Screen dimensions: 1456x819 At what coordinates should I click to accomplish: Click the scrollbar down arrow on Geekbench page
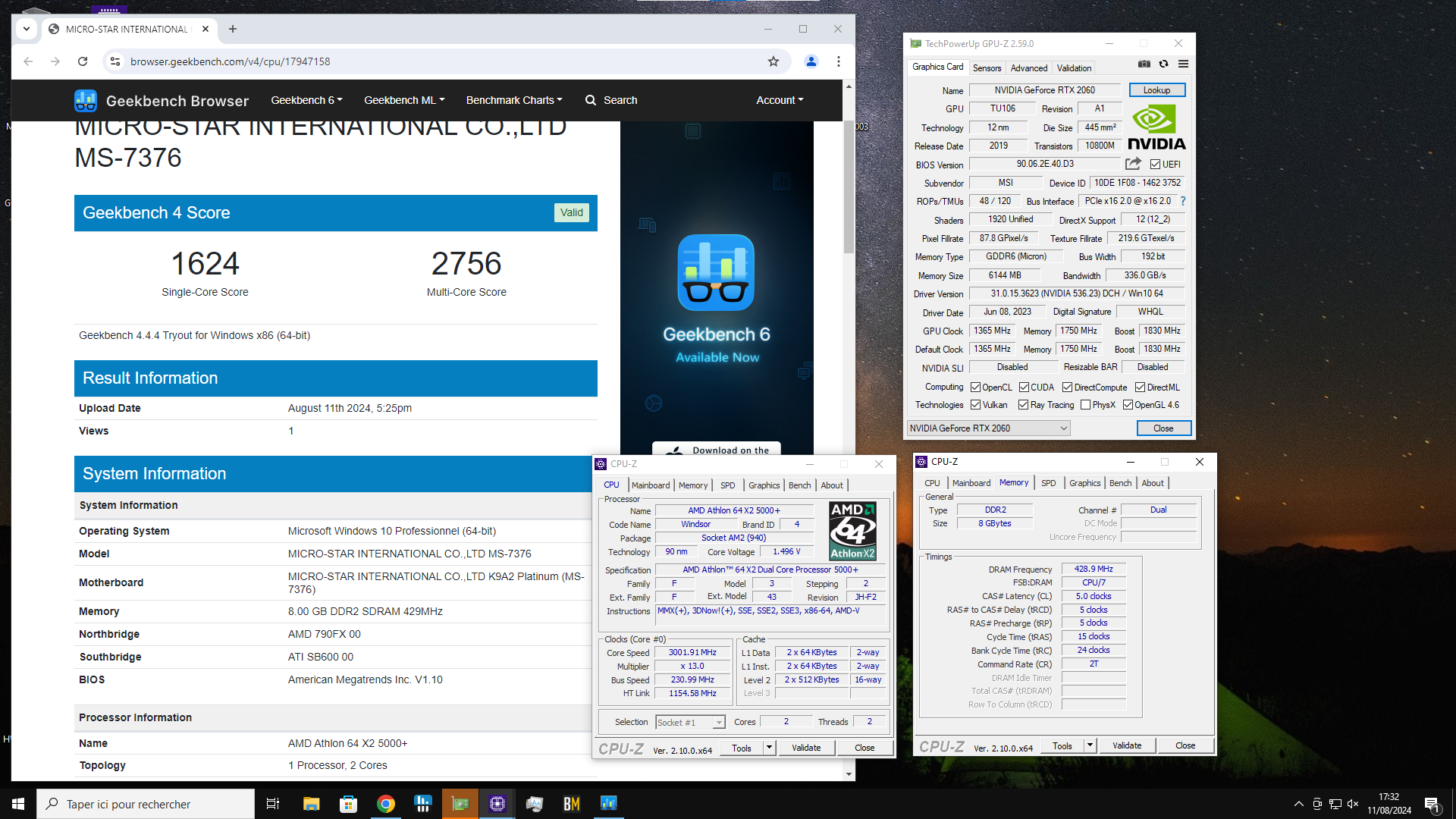(x=849, y=774)
